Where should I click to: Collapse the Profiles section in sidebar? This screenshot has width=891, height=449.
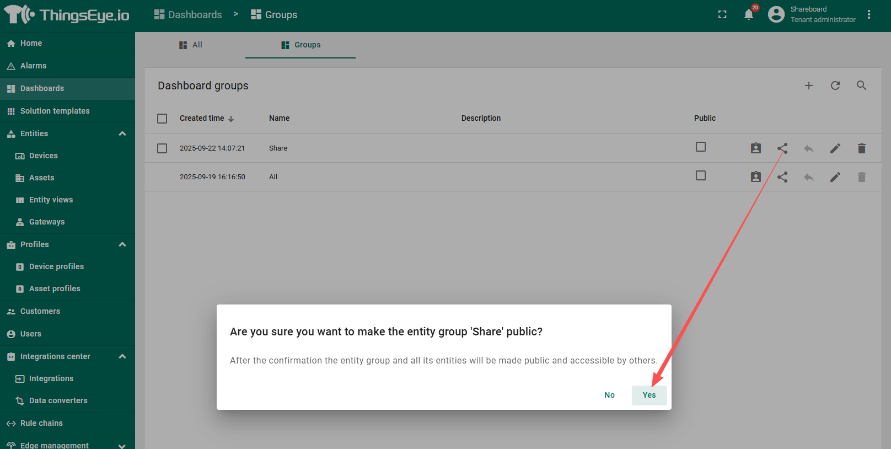122,244
